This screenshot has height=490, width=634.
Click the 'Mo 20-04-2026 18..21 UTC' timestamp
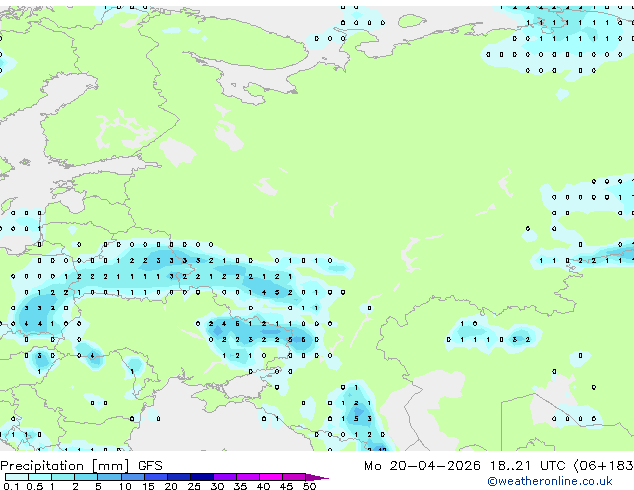click(x=465, y=466)
